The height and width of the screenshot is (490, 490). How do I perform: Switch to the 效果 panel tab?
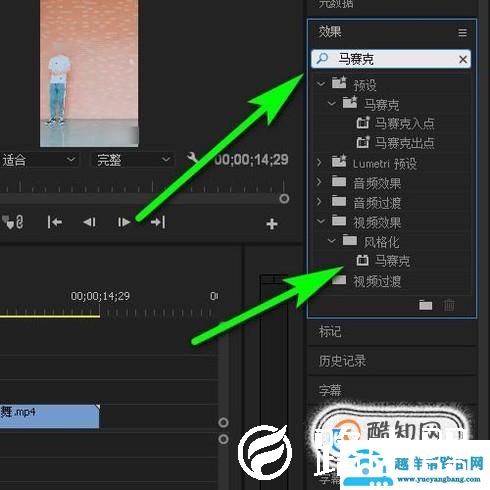(x=330, y=32)
